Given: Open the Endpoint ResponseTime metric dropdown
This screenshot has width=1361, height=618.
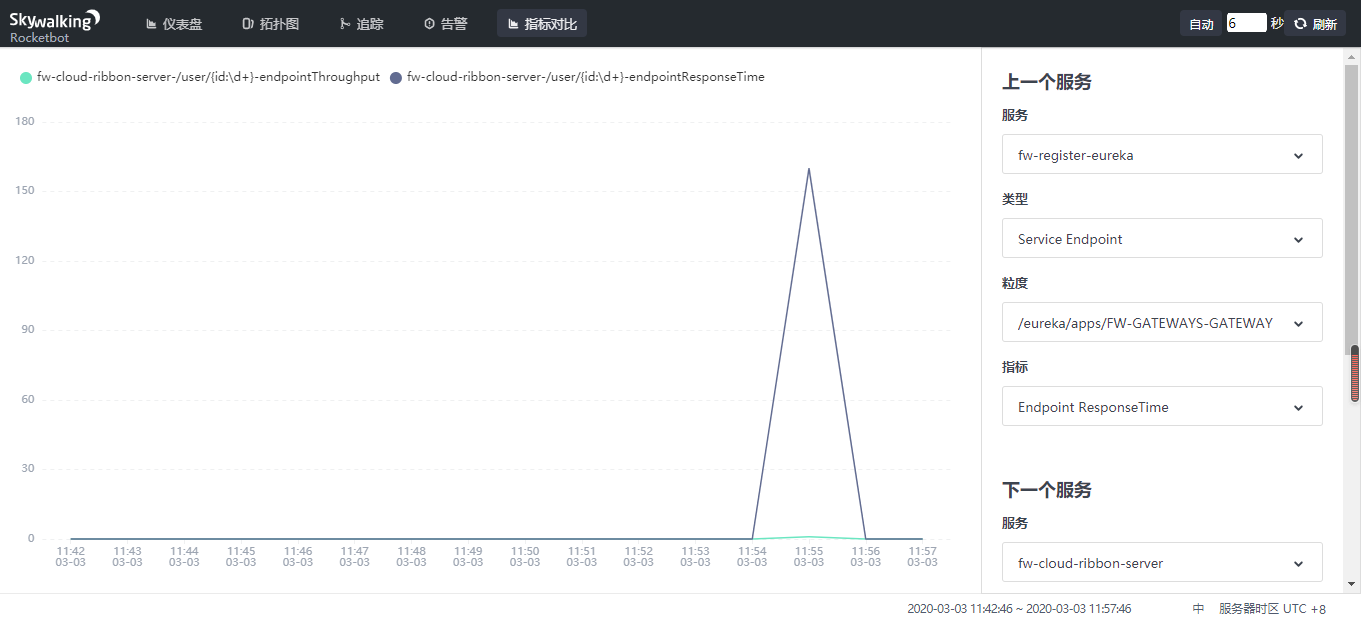Looking at the screenshot, I should point(1161,407).
